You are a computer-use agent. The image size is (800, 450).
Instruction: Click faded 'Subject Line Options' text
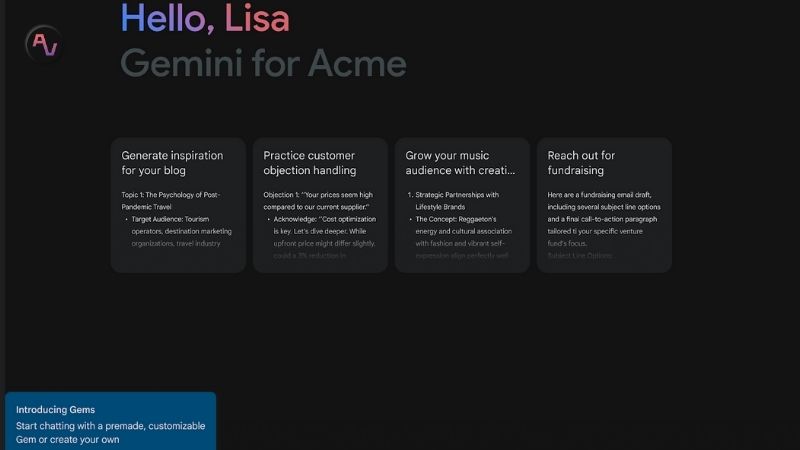(x=580, y=256)
